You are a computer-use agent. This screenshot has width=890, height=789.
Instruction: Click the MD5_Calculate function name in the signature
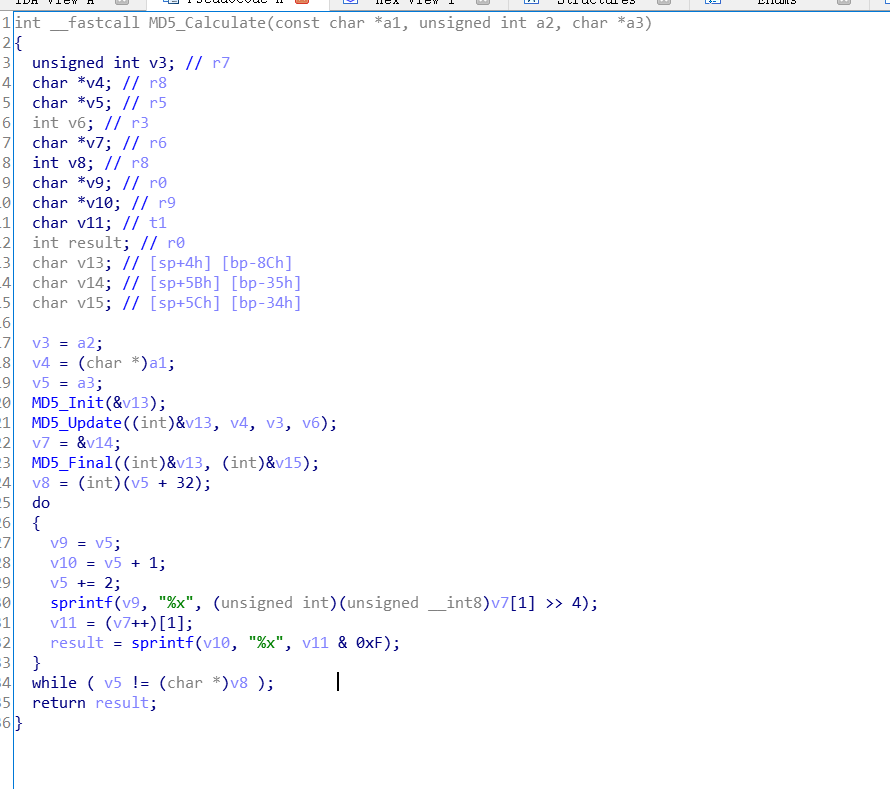click(x=207, y=23)
